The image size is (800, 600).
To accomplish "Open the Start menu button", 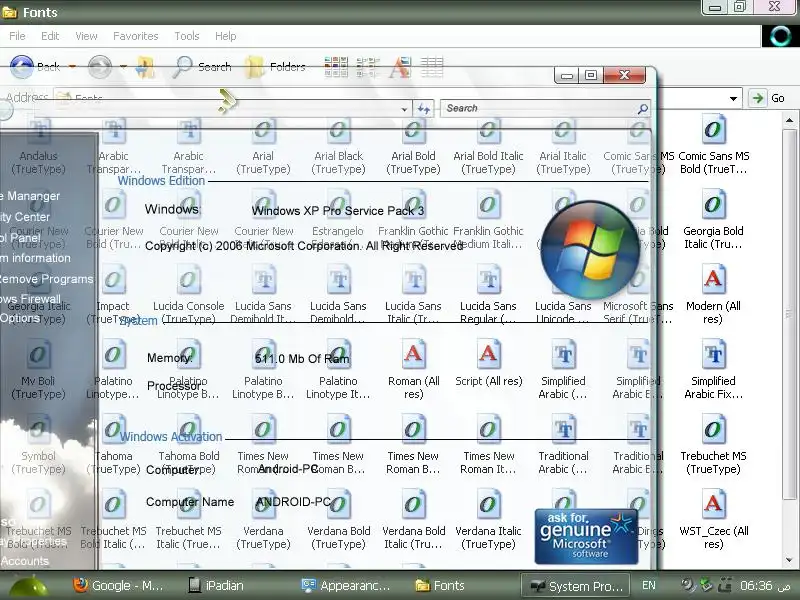I will click(29, 587).
